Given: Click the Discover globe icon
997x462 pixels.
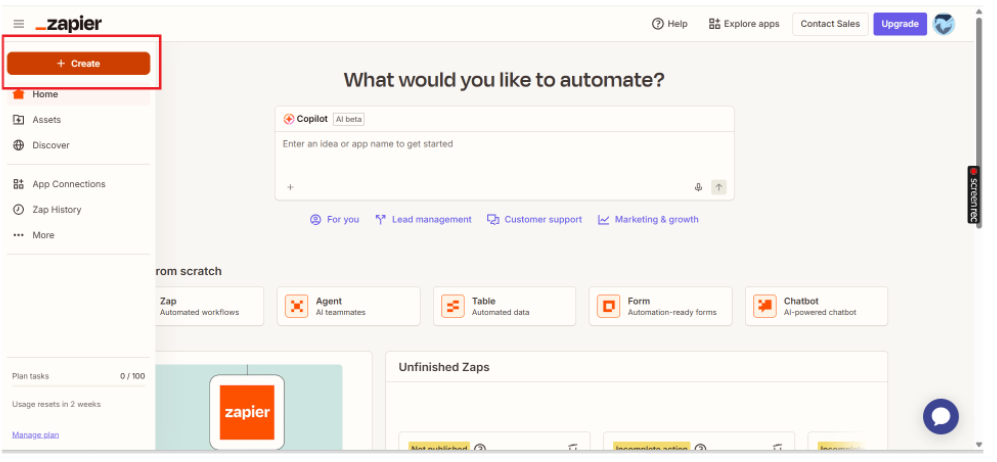Looking at the screenshot, I should pyautogui.click(x=18, y=145).
